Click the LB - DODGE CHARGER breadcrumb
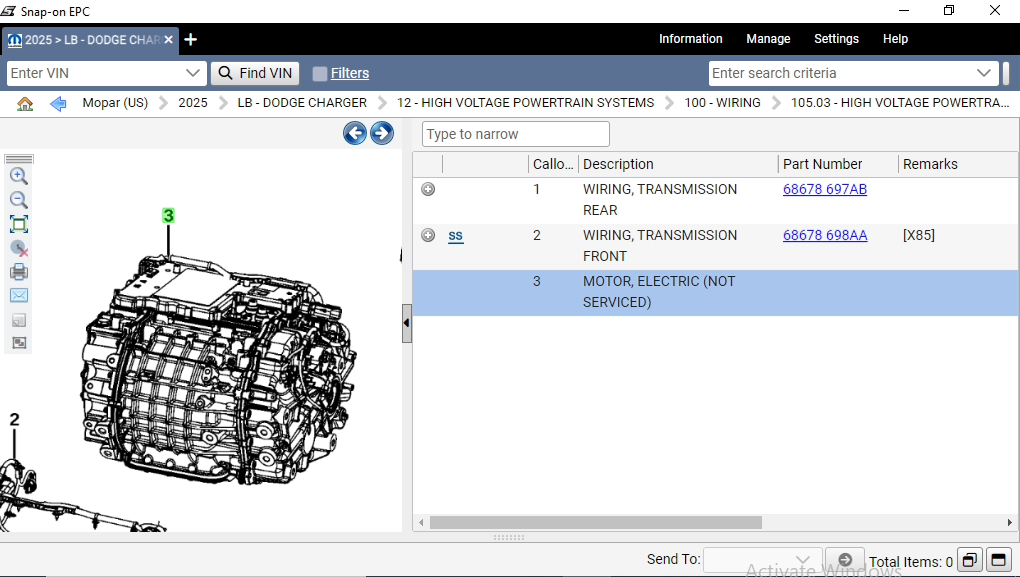 click(302, 103)
